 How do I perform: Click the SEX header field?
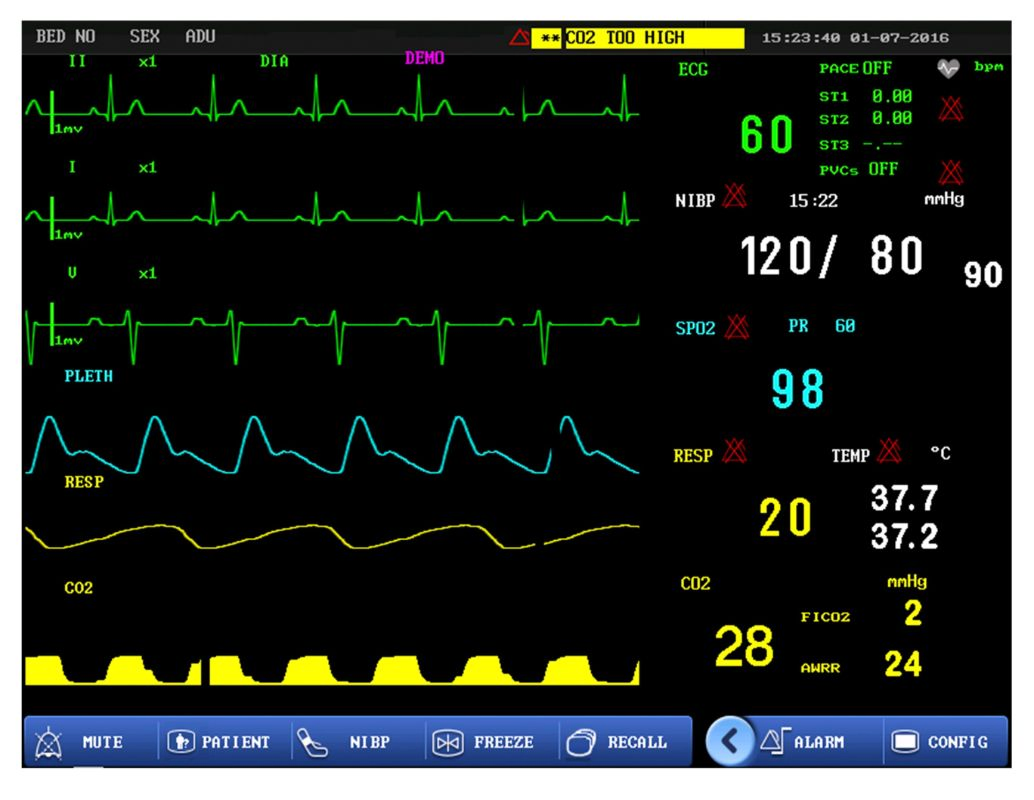pyautogui.click(x=144, y=36)
